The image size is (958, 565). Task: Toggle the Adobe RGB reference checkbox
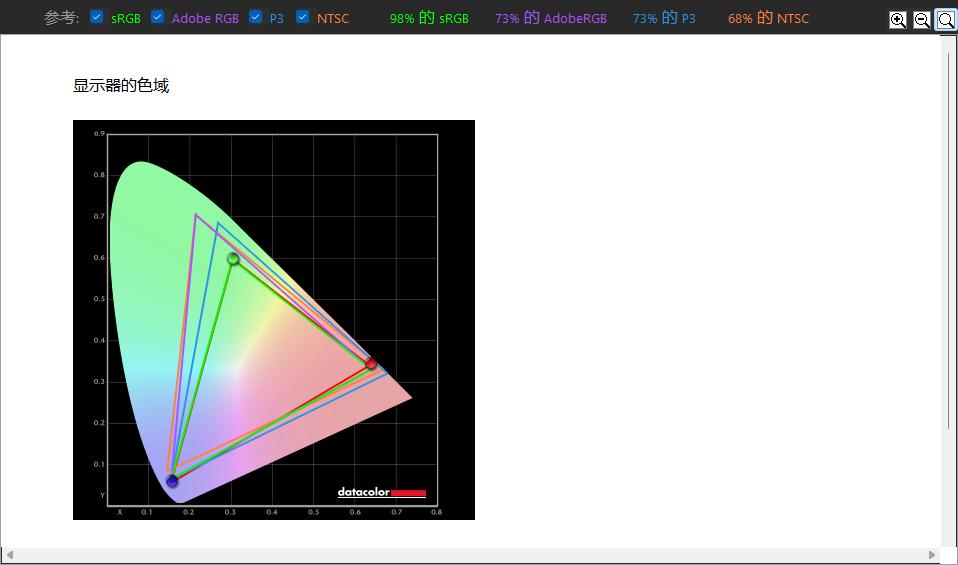pos(157,17)
